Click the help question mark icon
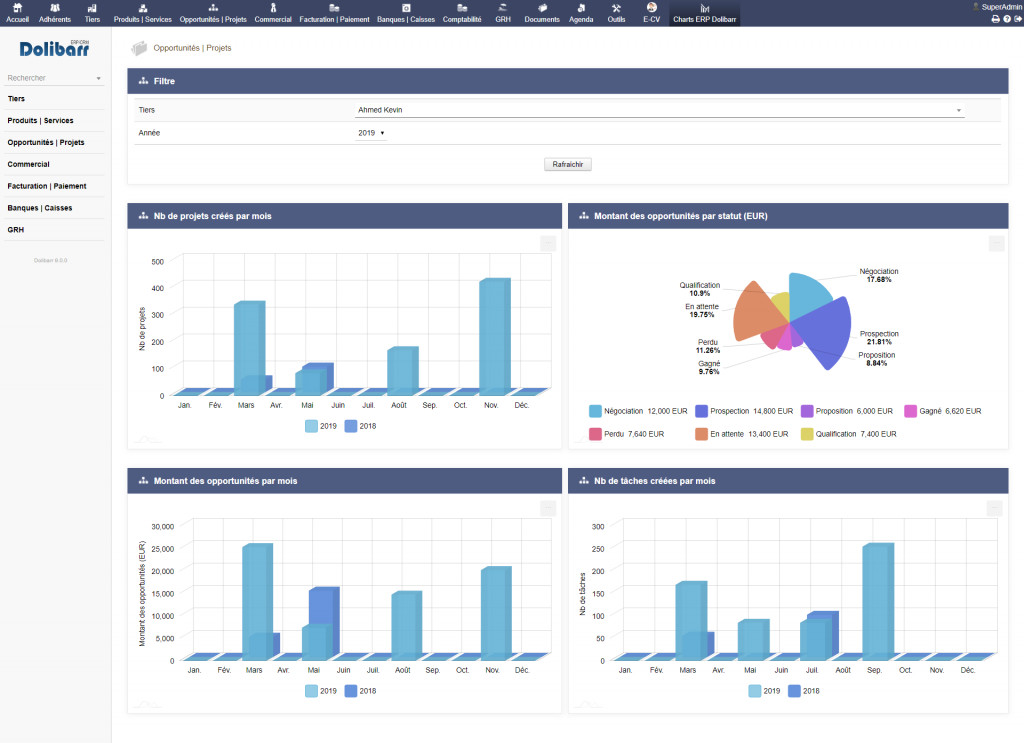The image size is (1024, 743). 1006,19
